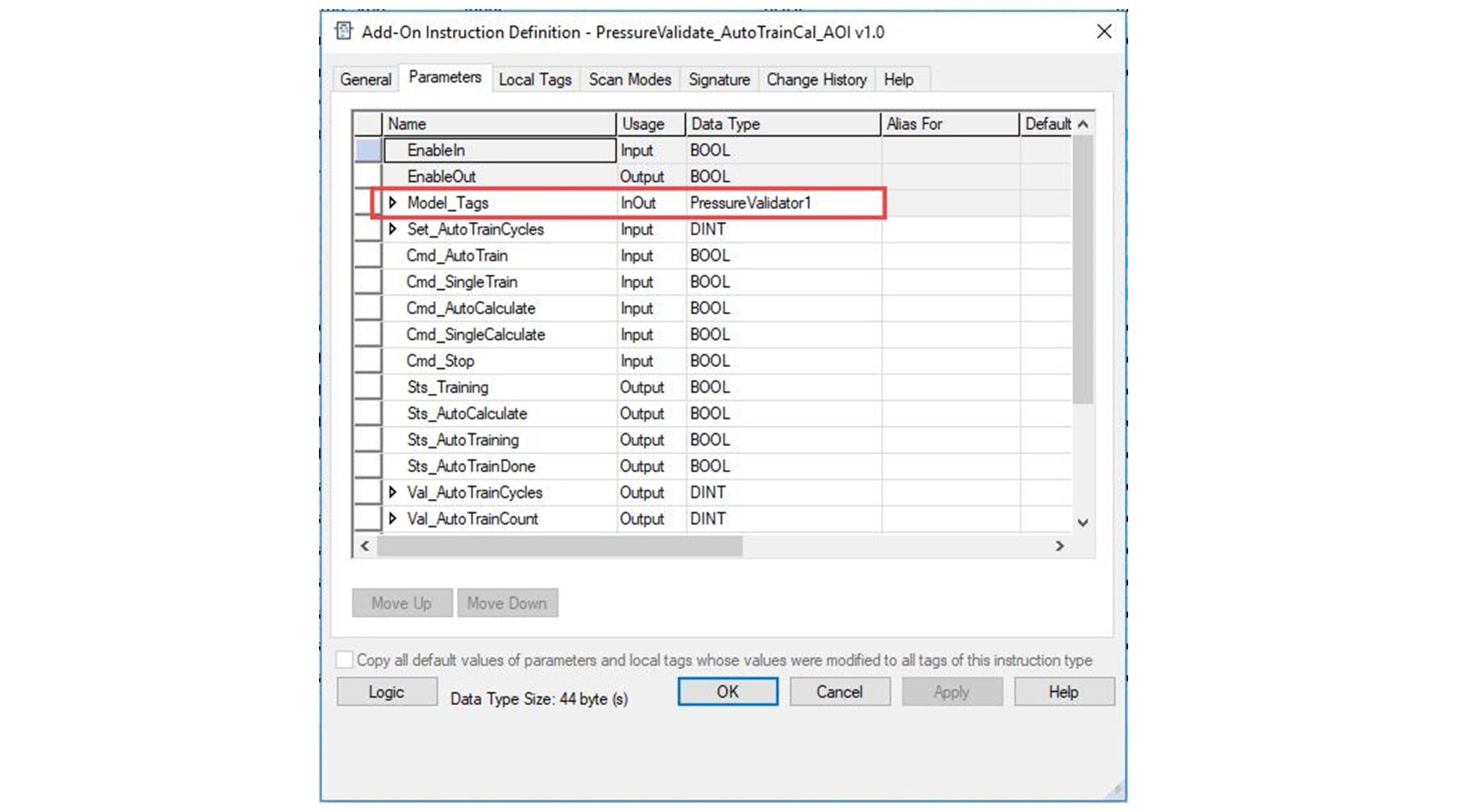Click the Cancel button
Image resolution: width=1480 pixels, height=812 pixels.
point(839,692)
